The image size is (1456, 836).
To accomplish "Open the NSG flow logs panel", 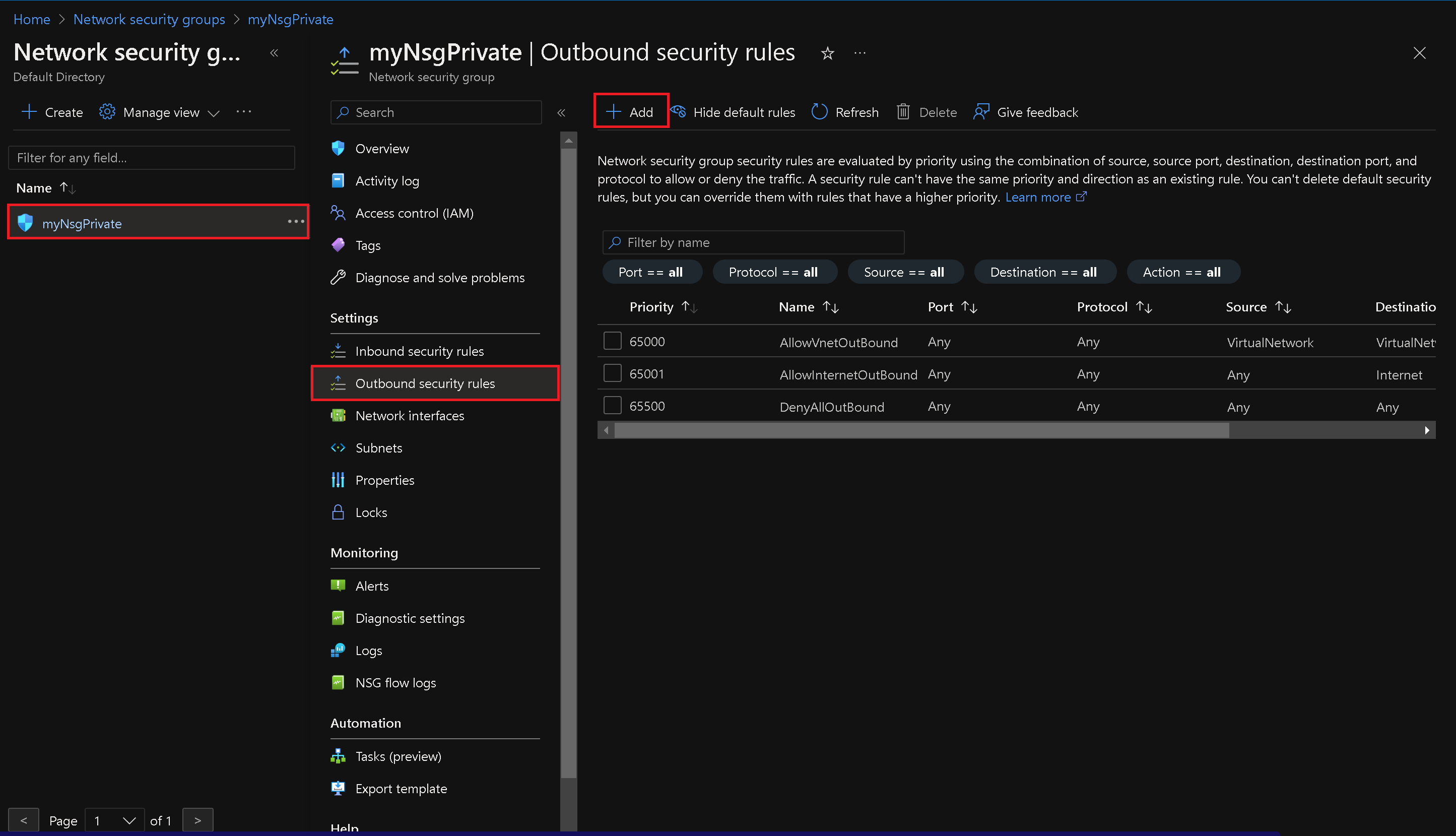I will tap(396, 682).
